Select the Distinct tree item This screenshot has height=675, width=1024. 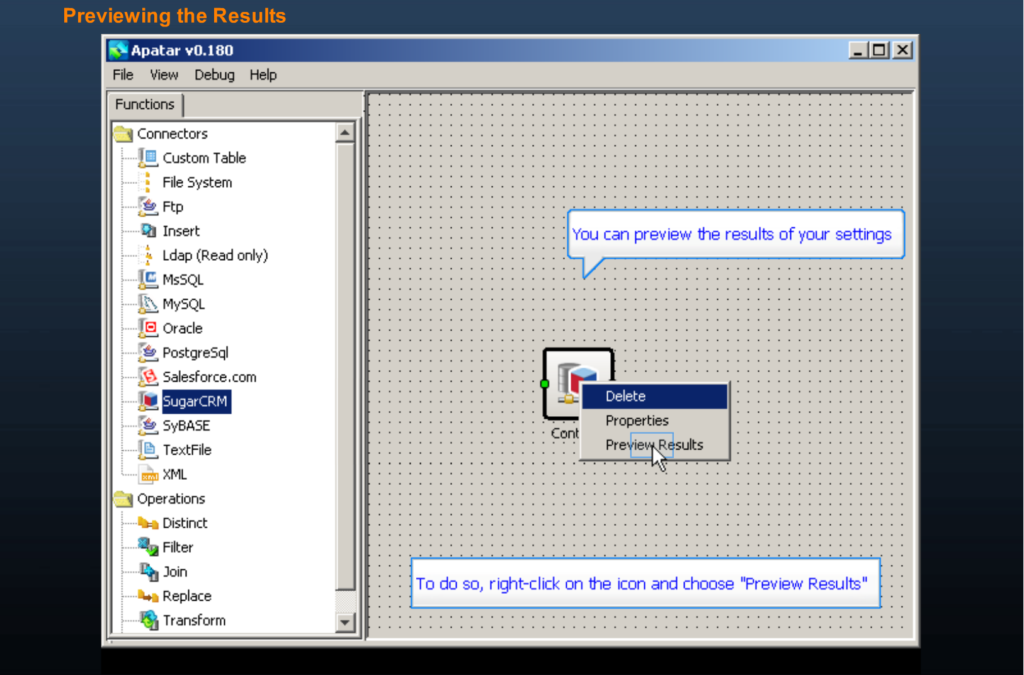click(185, 523)
